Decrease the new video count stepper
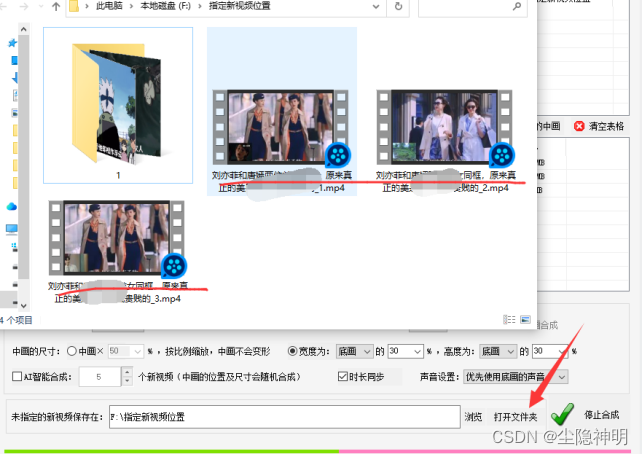 pos(127,381)
